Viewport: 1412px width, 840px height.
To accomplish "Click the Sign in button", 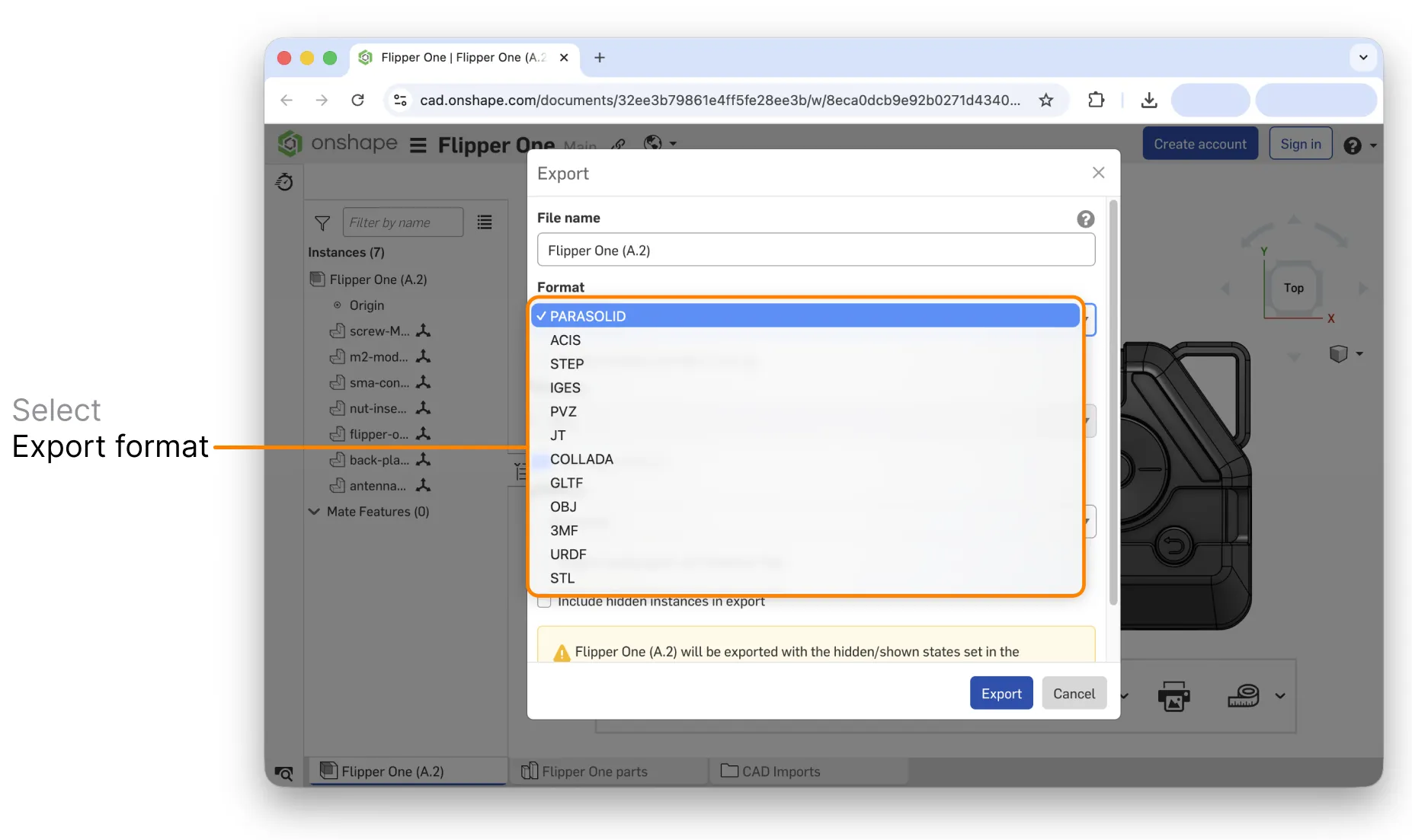I will coord(1300,144).
